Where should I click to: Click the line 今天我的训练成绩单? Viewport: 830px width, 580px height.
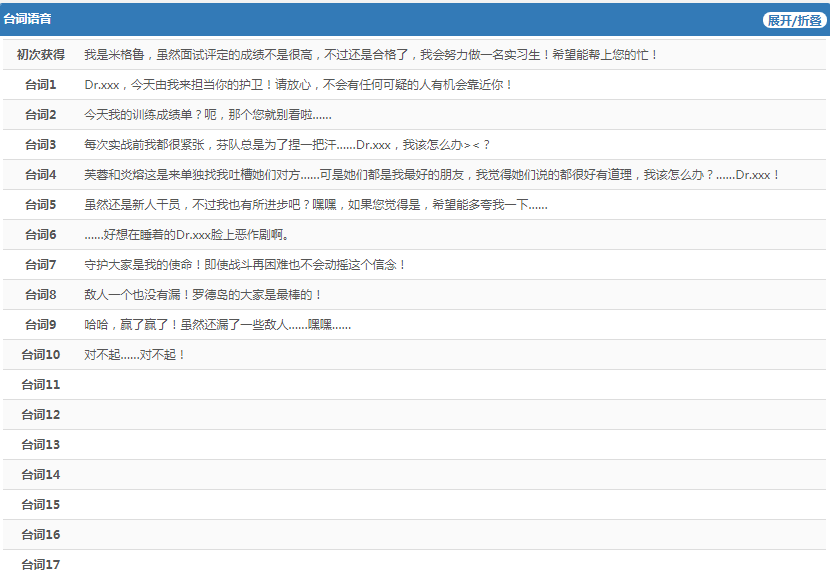(207, 115)
